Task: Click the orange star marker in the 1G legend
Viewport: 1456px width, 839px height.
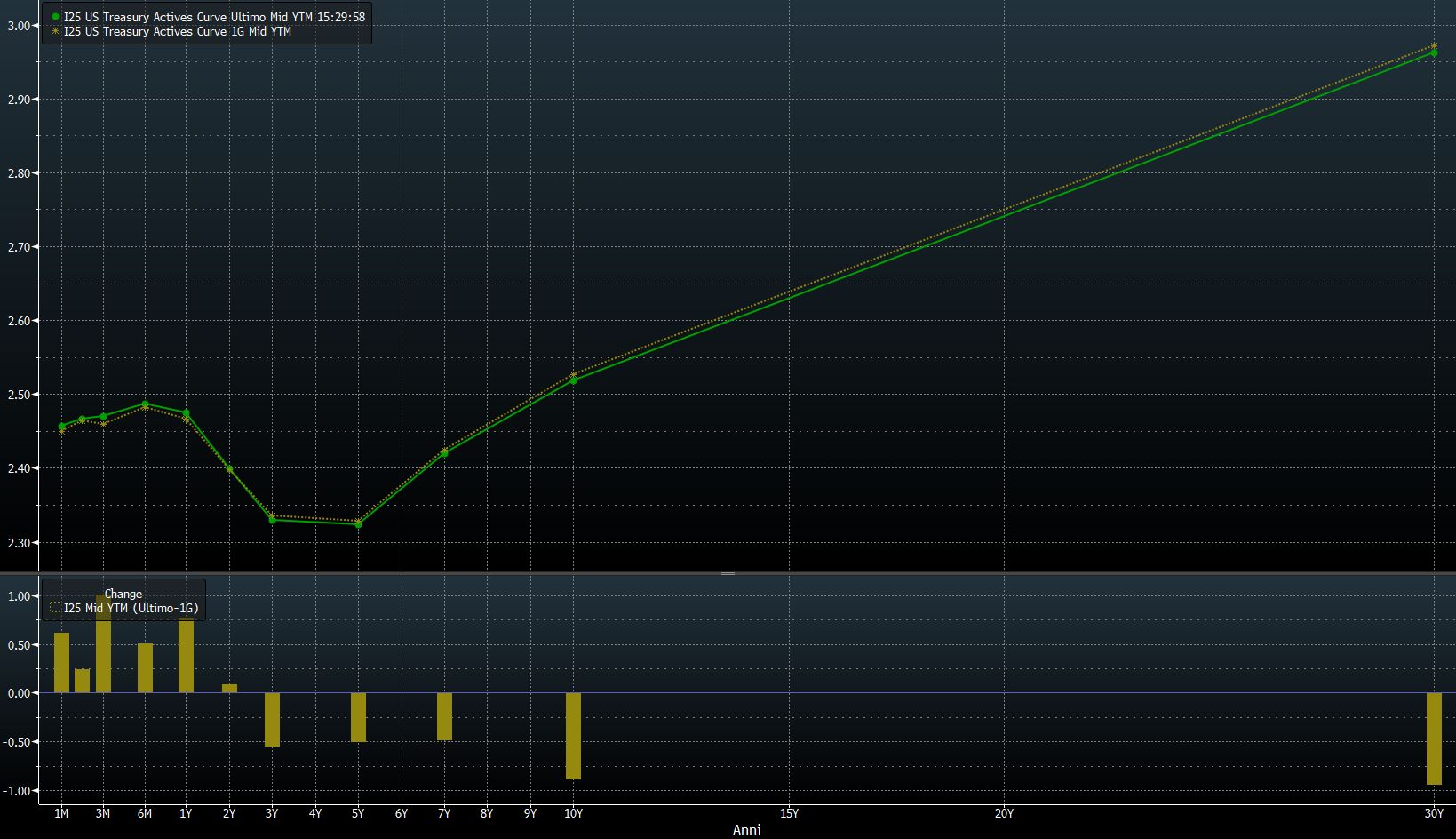Action: (55, 31)
